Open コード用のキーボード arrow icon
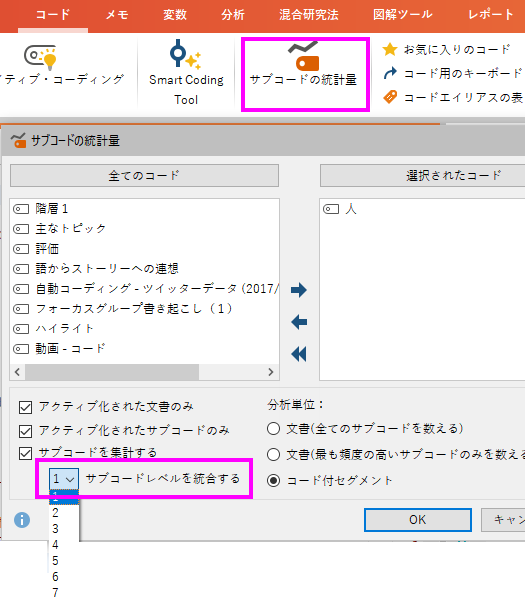525x601 pixels. point(390,73)
